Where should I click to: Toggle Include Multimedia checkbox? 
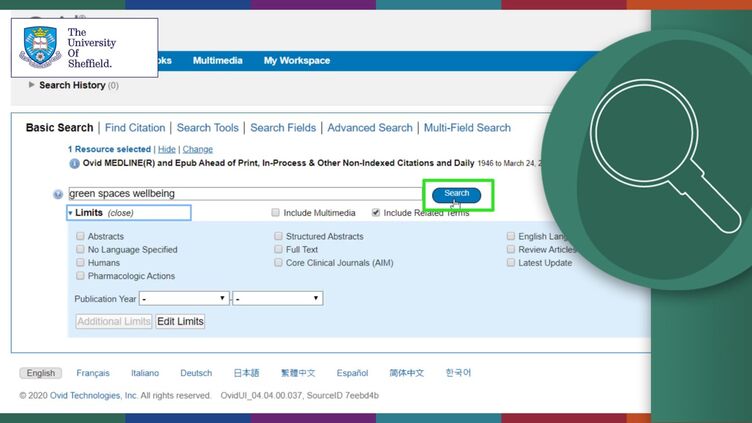click(x=275, y=212)
